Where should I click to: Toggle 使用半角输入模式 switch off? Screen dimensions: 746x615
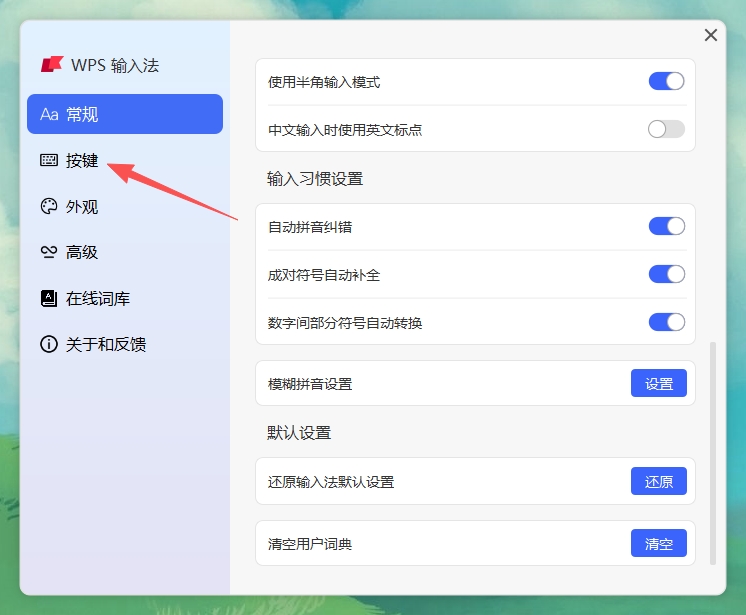pos(667,81)
